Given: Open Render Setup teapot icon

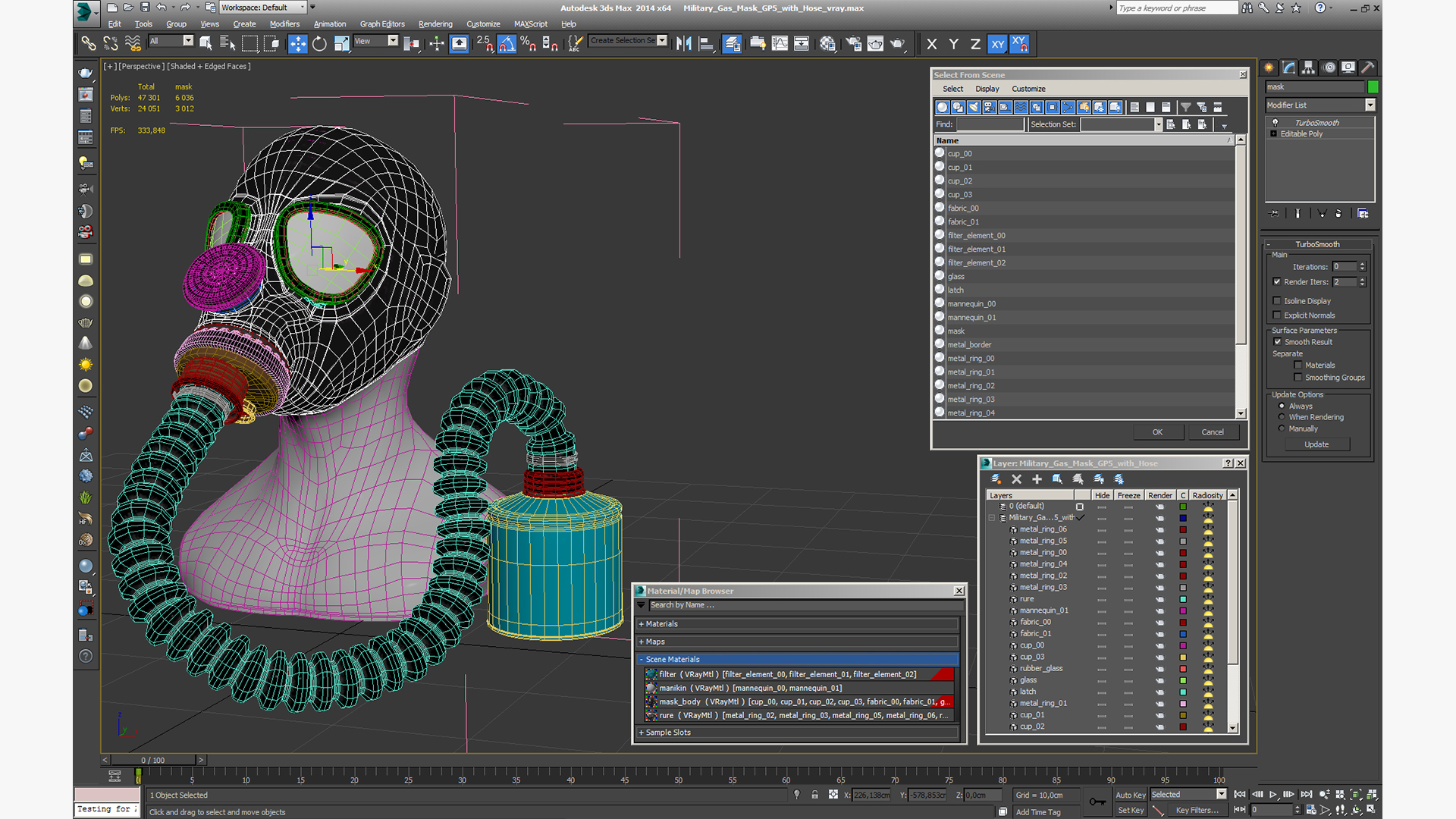Looking at the screenshot, I should [853, 43].
